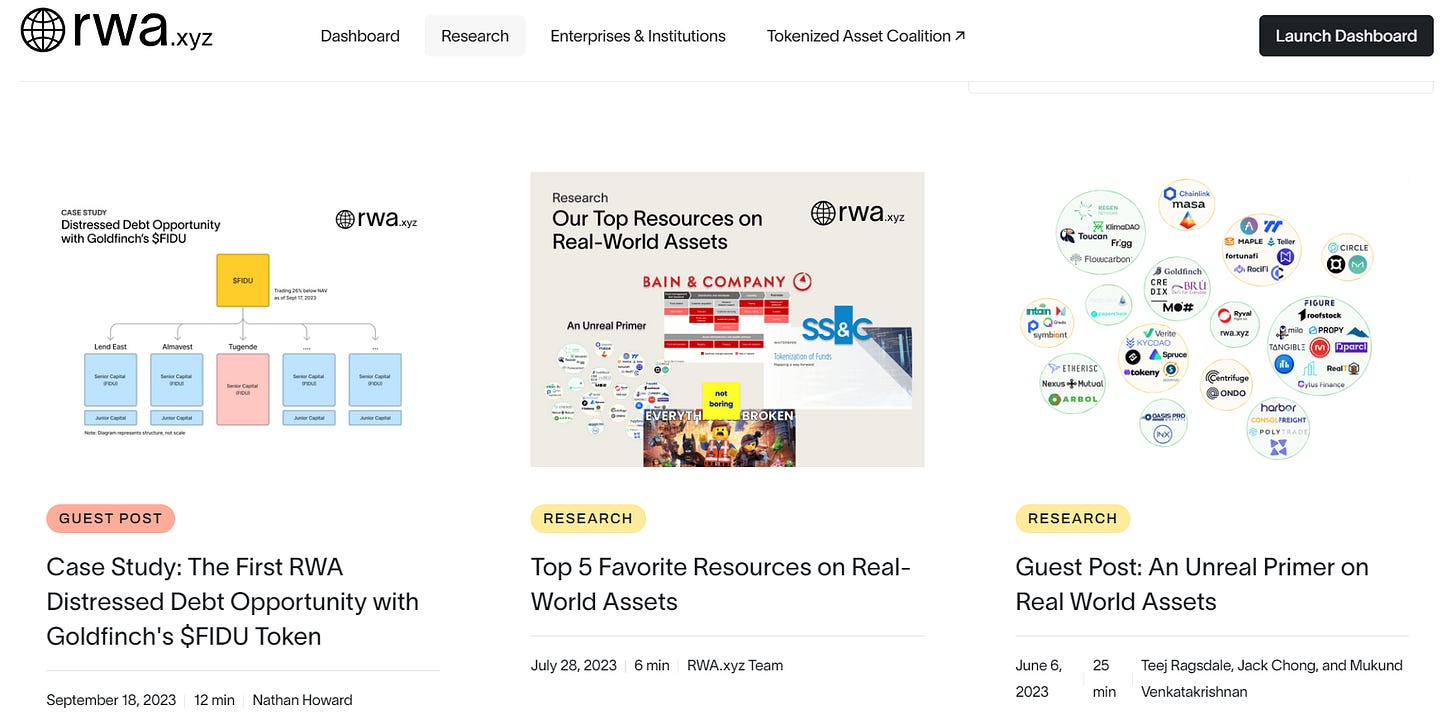Click the harbor POLYTRADE circle in map
Image resolution: width=1456 pixels, height=716 pixels.
click(1278, 428)
